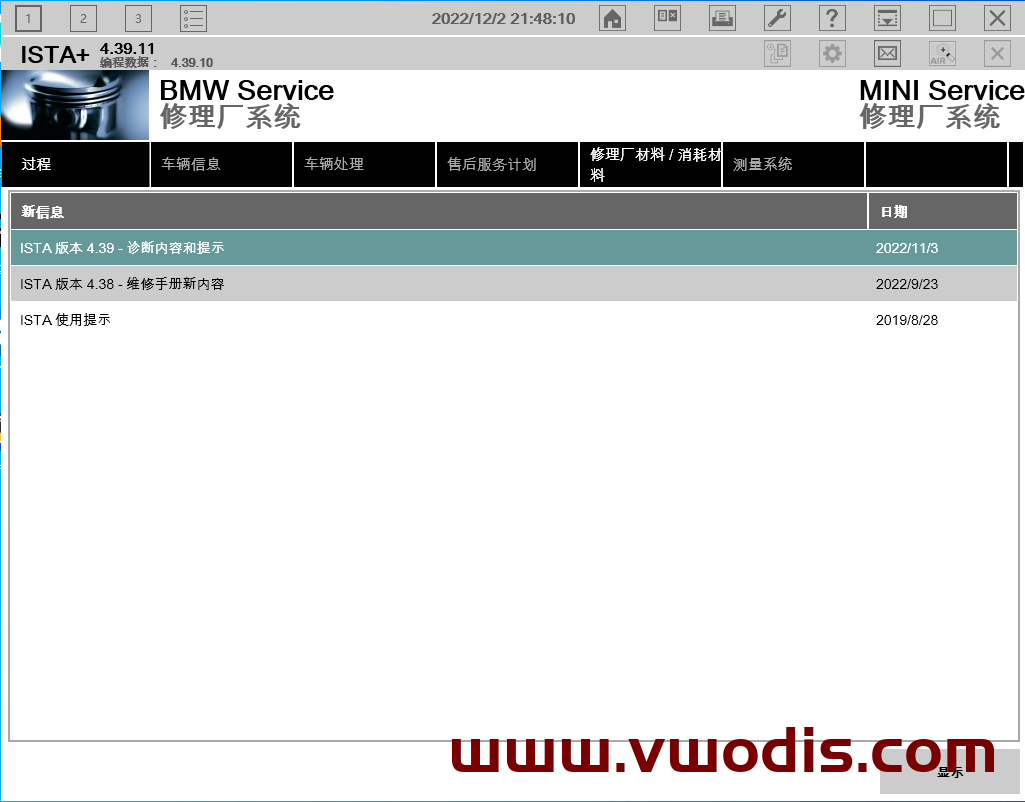Select the 售后服务计划 tab
Screen dimensions: 1025x802
(x=507, y=163)
